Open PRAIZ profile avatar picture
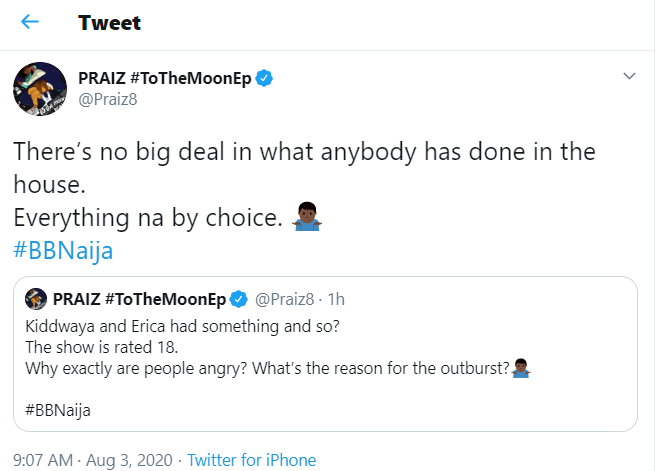Screen dimensions: 661x471 39,88
